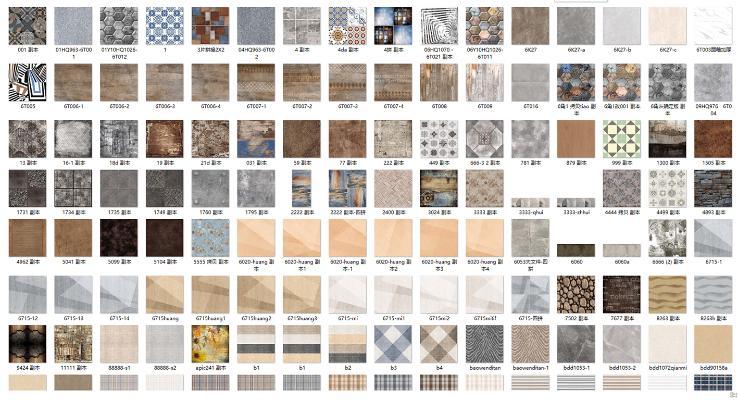Click the '5424 副本' dark ornamental thumbnail

click(x=27, y=344)
